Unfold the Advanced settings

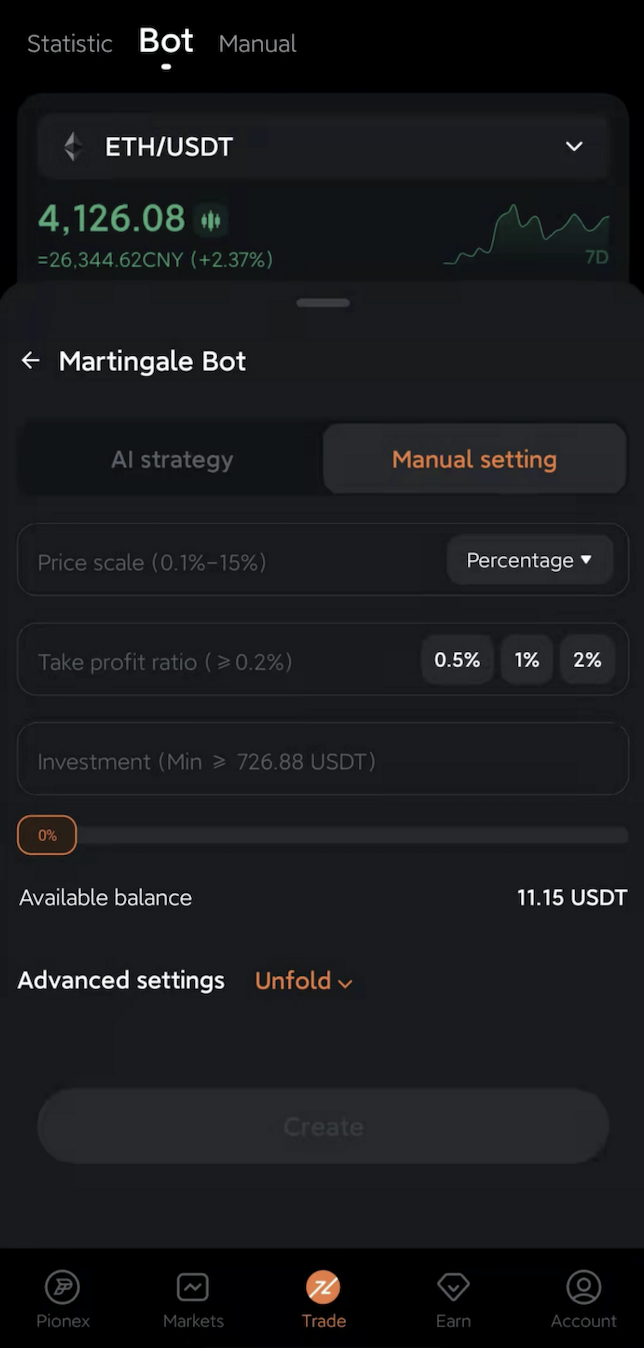pyautogui.click(x=303, y=981)
